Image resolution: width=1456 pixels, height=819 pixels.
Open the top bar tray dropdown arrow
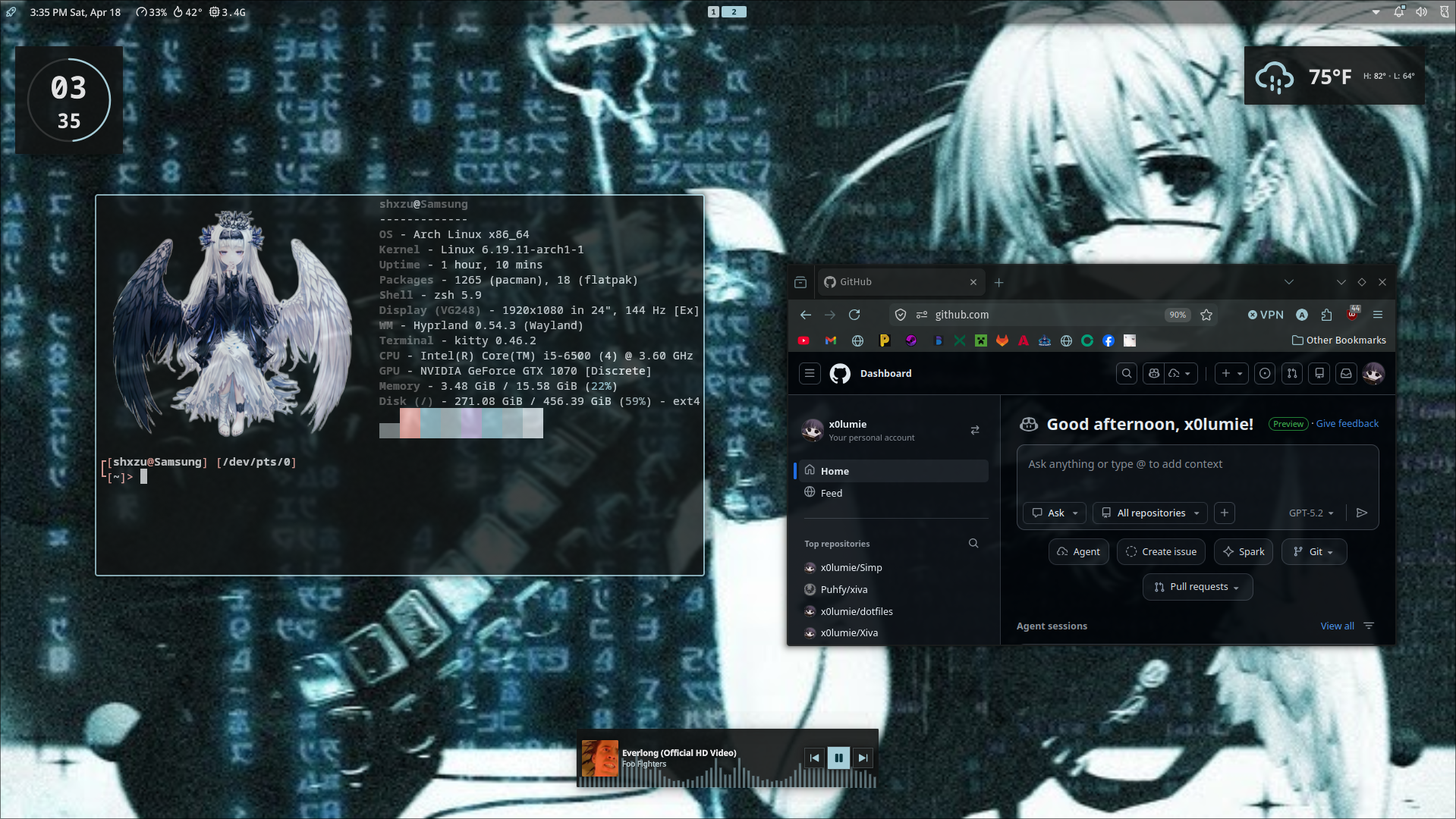pyautogui.click(x=1376, y=12)
